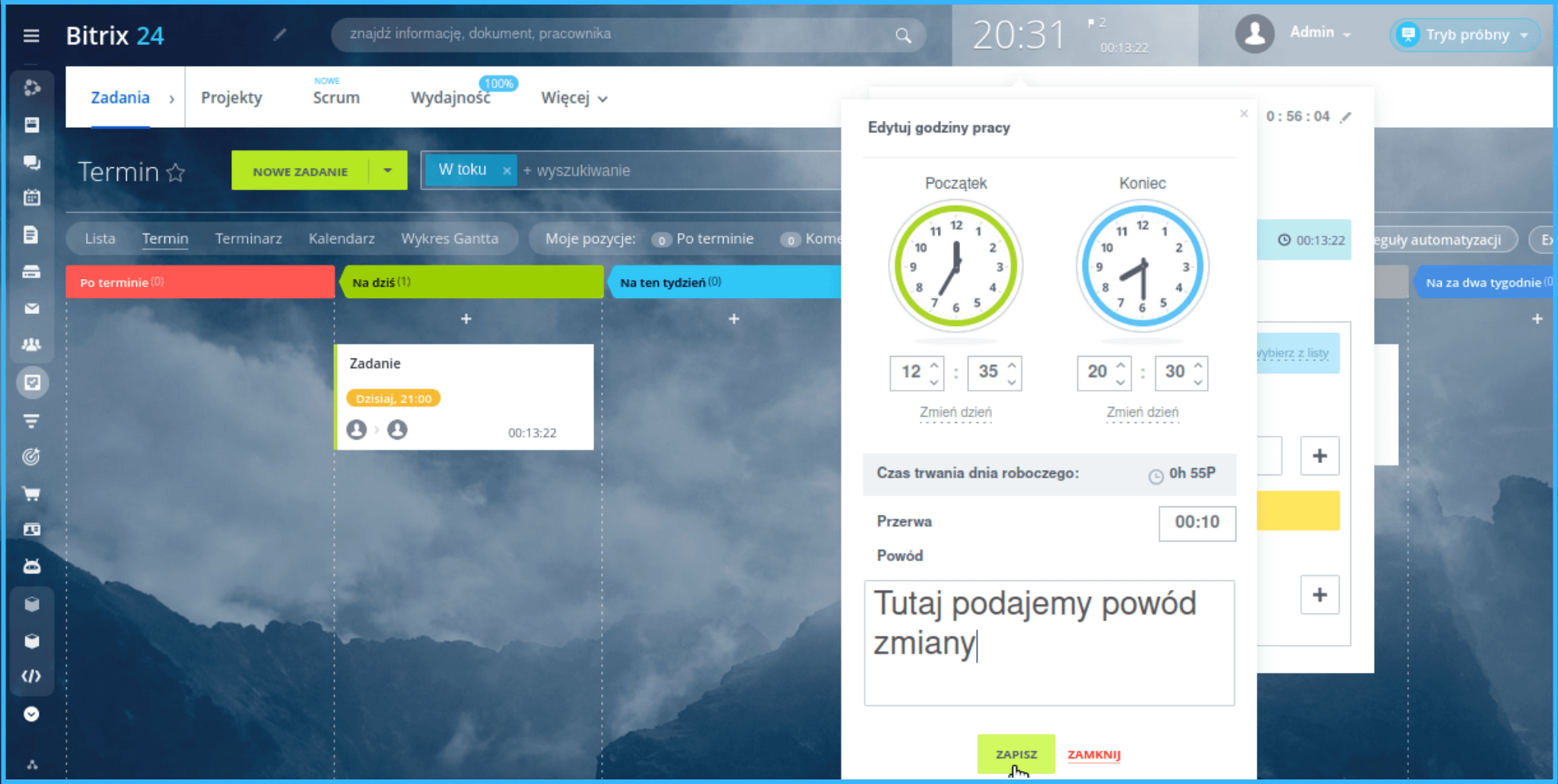The width and height of the screenshot is (1558, 784).
Task: Click the Zamknij link
Action: tap(1093, 754)
